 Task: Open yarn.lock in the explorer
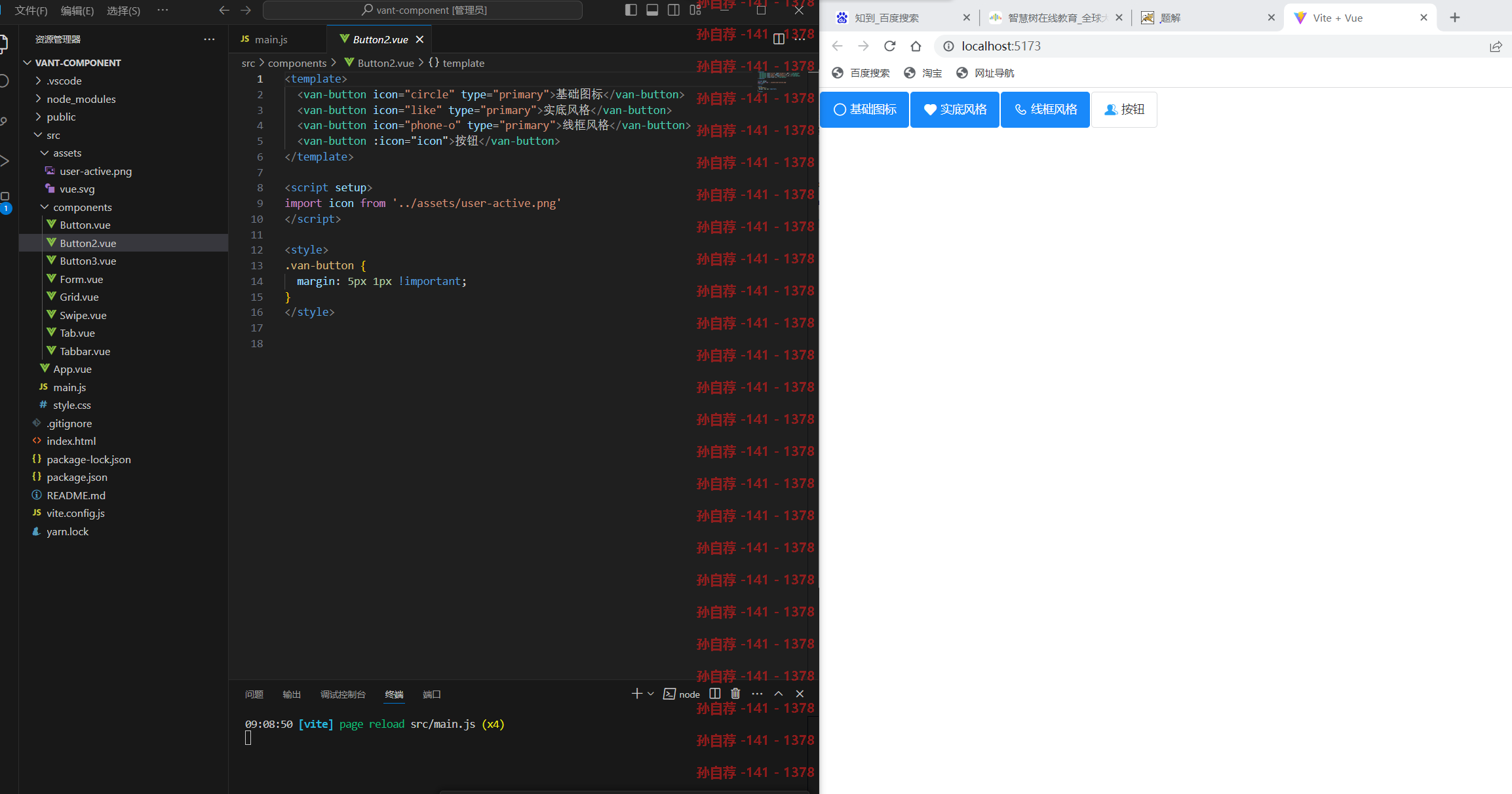pos(68,531)
